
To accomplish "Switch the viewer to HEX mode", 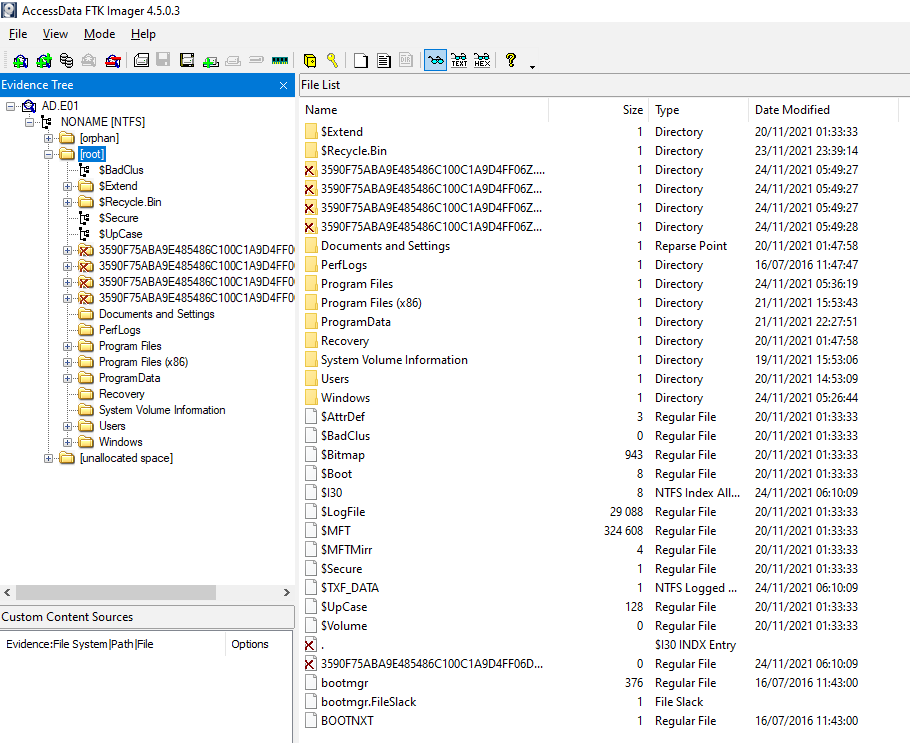I will coord(482,61).
